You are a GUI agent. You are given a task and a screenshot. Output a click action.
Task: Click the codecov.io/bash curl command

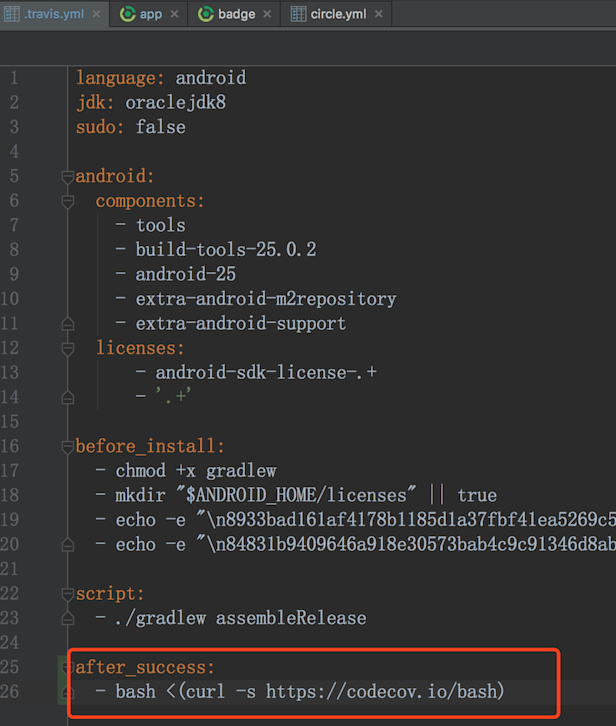click(310, 692)
